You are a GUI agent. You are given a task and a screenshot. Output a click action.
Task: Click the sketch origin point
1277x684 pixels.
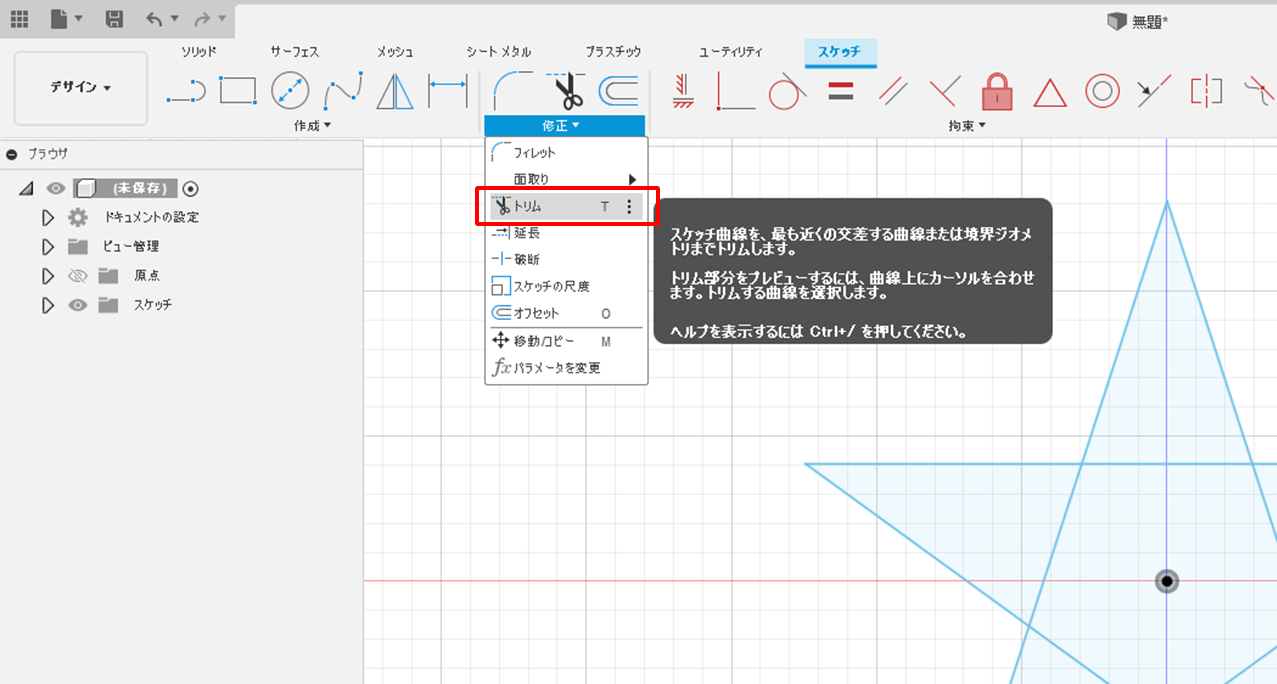(x=1167, y=581)
